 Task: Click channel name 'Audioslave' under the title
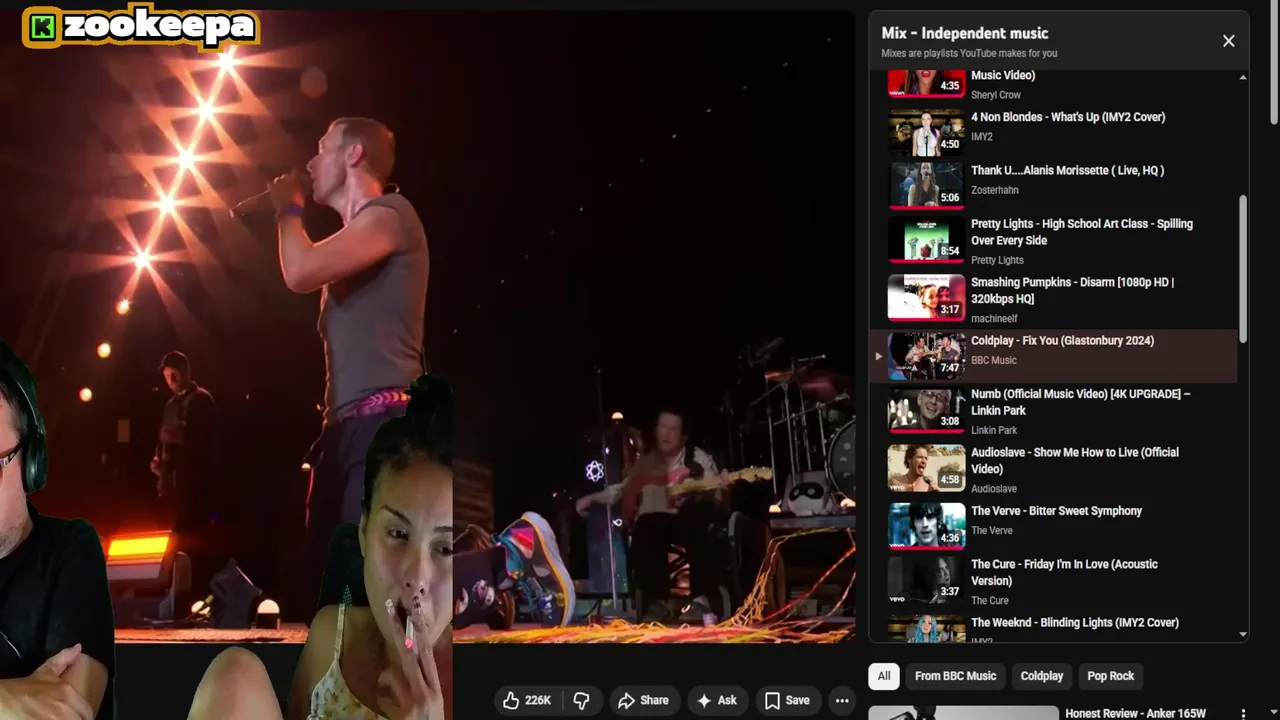(x=994, y=489)
